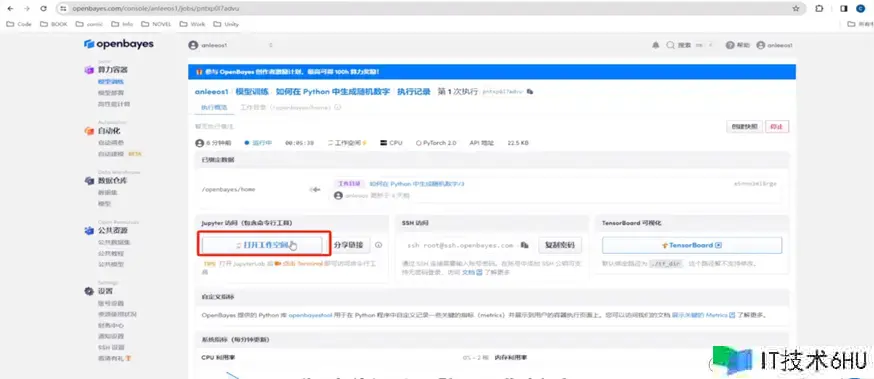The width and height of the screenshot is (874, 379).
Task: Click the info icon next to 工作目录 tab
Action: (x=338, y=107)
